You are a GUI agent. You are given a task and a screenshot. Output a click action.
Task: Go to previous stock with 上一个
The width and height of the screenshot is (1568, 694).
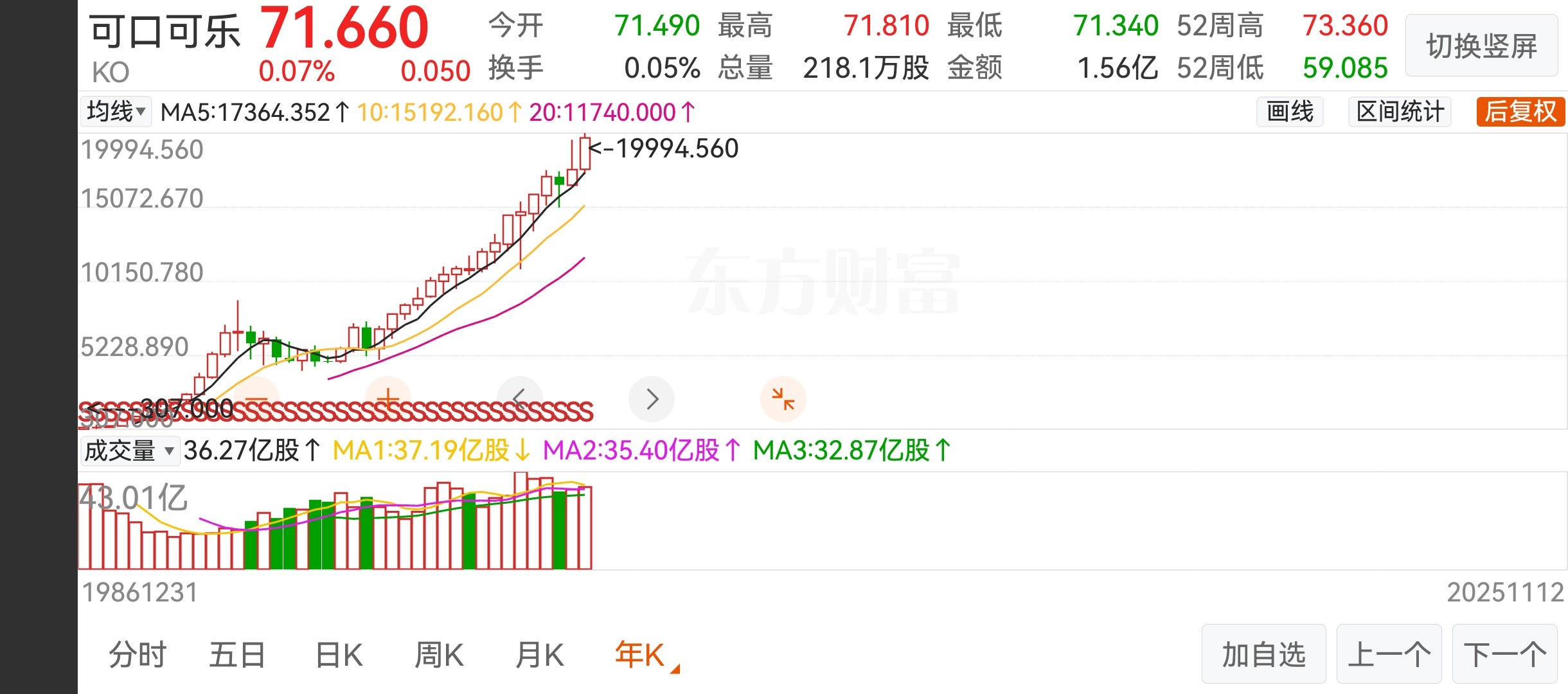coord(1389,654)
